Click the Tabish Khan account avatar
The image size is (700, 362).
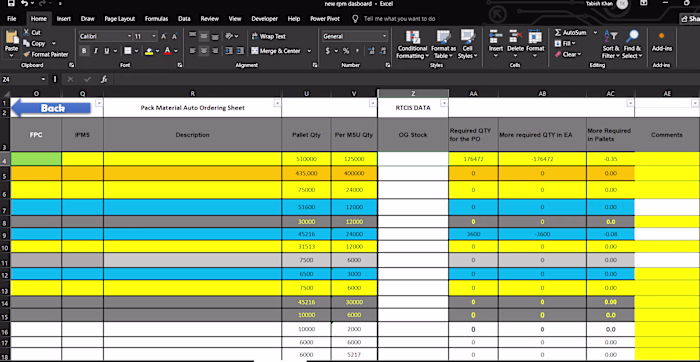coord(622,4)
